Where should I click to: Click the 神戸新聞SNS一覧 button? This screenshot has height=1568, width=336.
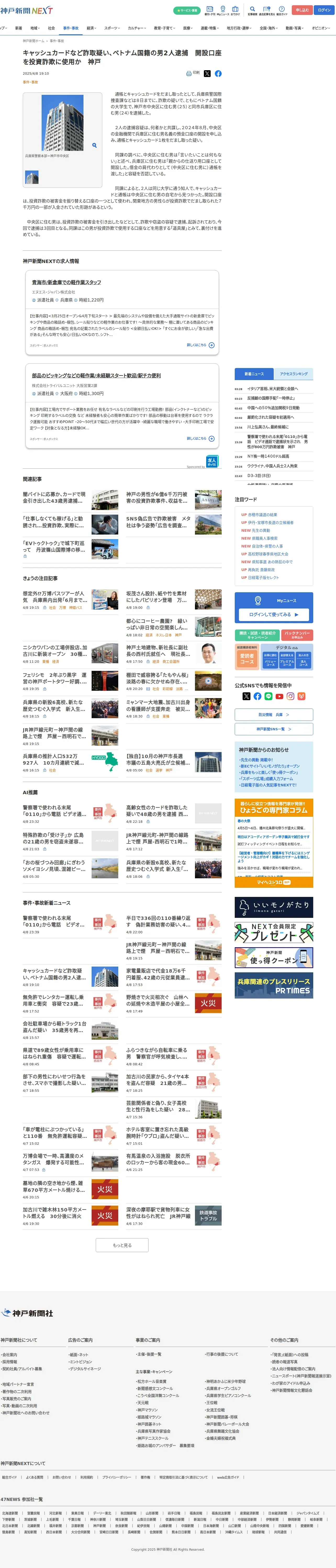point(274,729)
